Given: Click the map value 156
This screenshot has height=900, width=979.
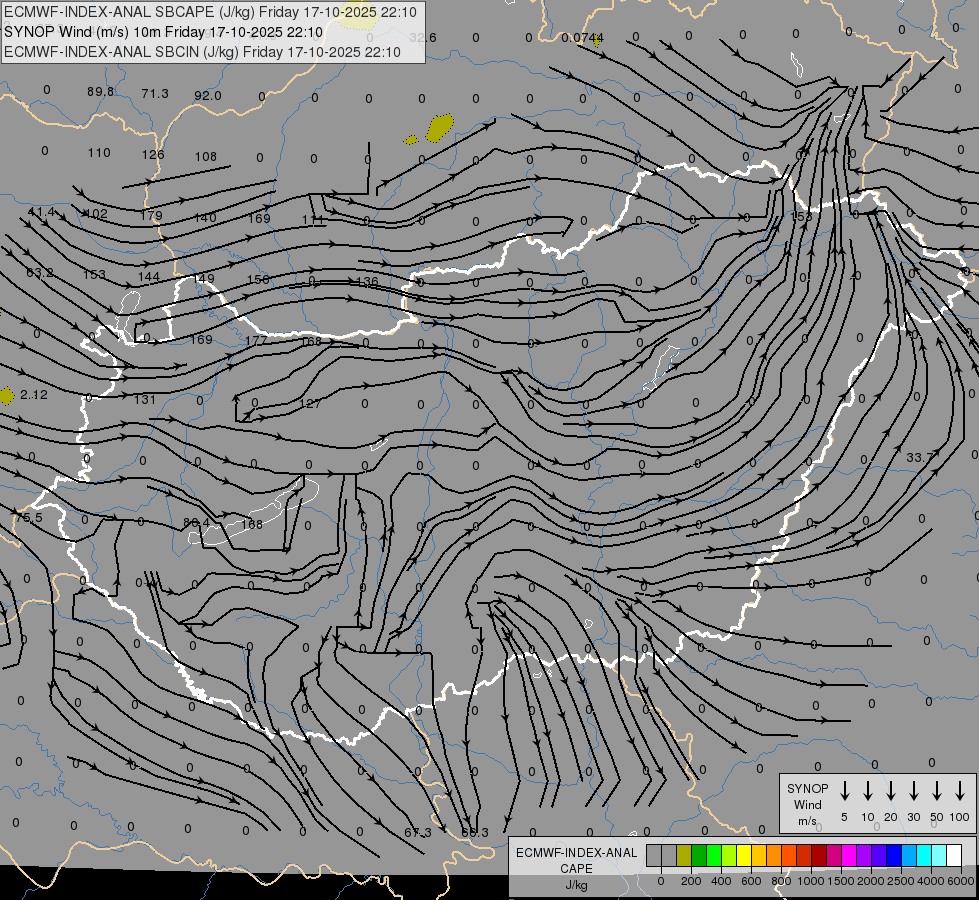Looking at the screenshot, I should point(258,279).
